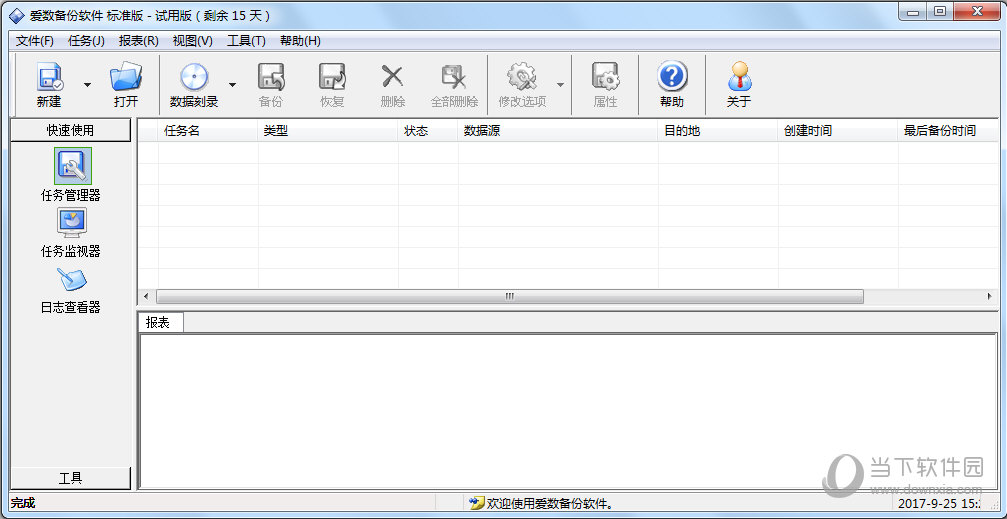Screen dimensions: 1007x519
Task: Click the 工具 panel header at bottom
Action: (70, 478)
